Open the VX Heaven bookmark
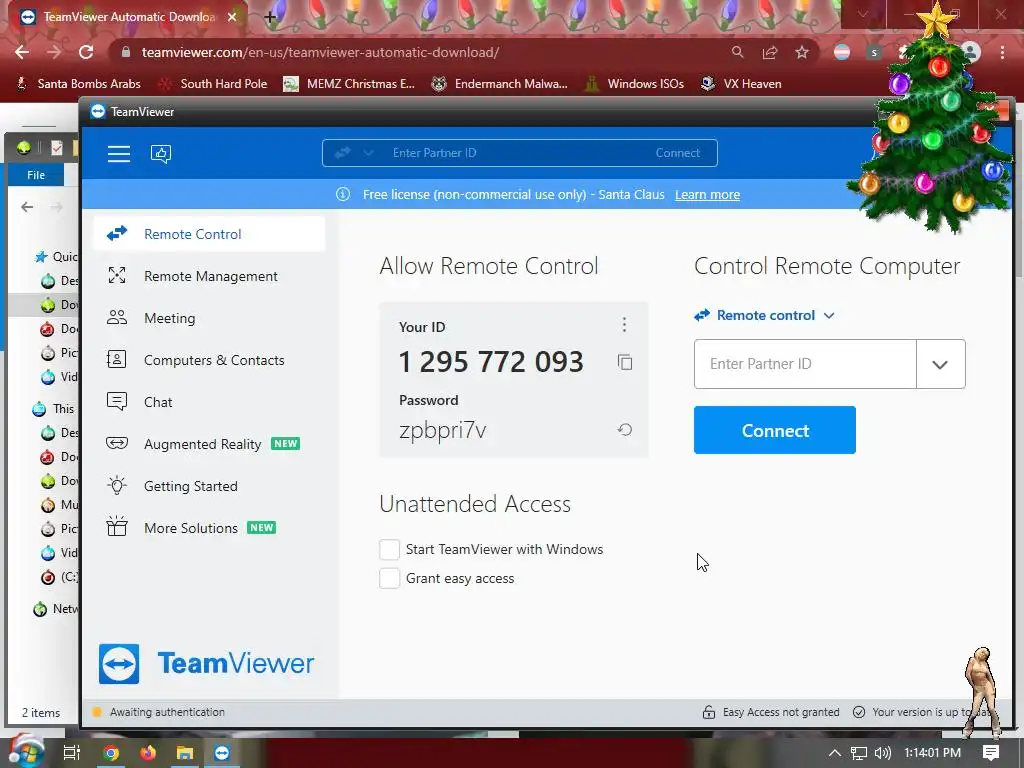 click(x=741, y=84)
